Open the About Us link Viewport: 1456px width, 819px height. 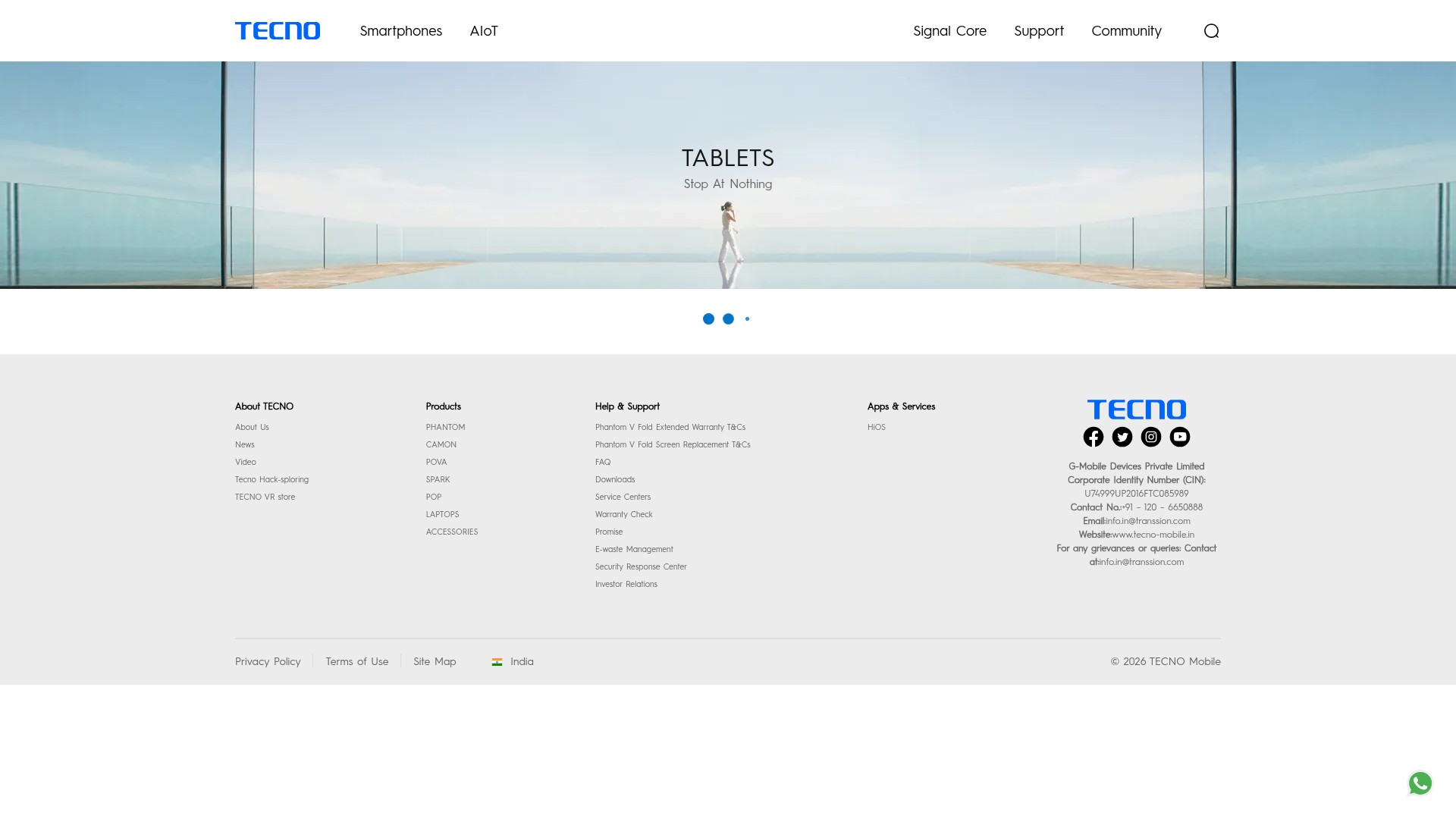pyautogui.click(x=252, y=428)
